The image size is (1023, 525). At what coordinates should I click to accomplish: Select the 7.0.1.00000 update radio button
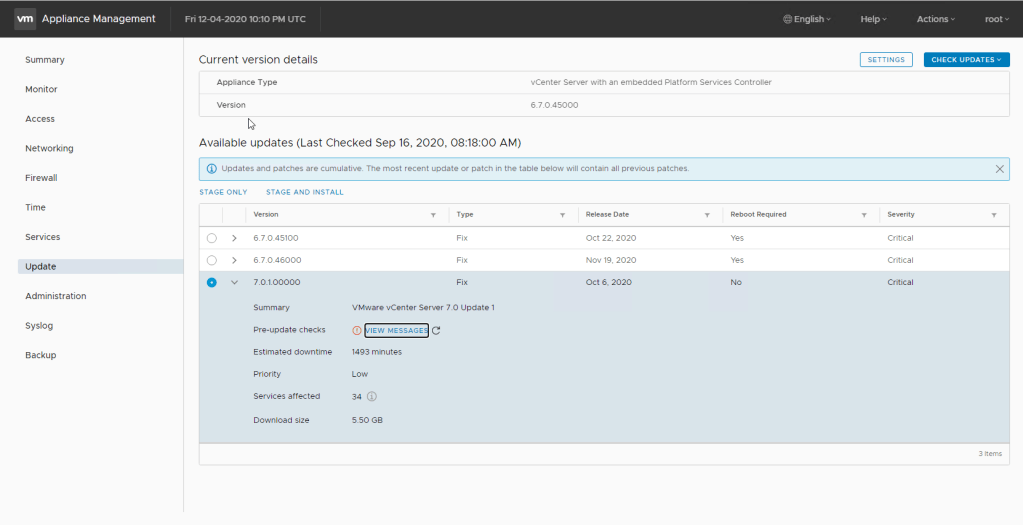[x=211, y=282]
